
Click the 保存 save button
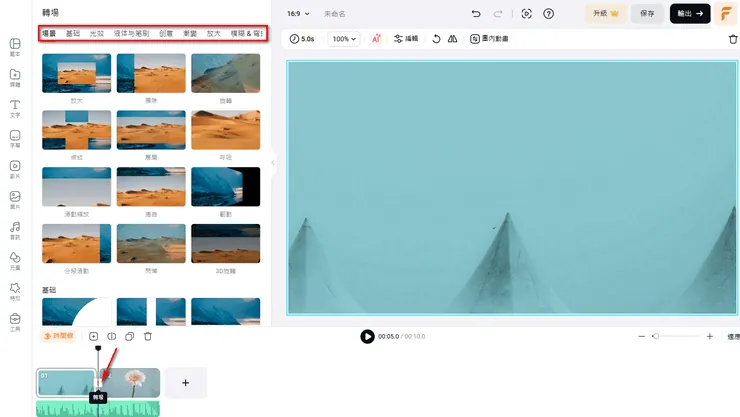pos(647,14)
